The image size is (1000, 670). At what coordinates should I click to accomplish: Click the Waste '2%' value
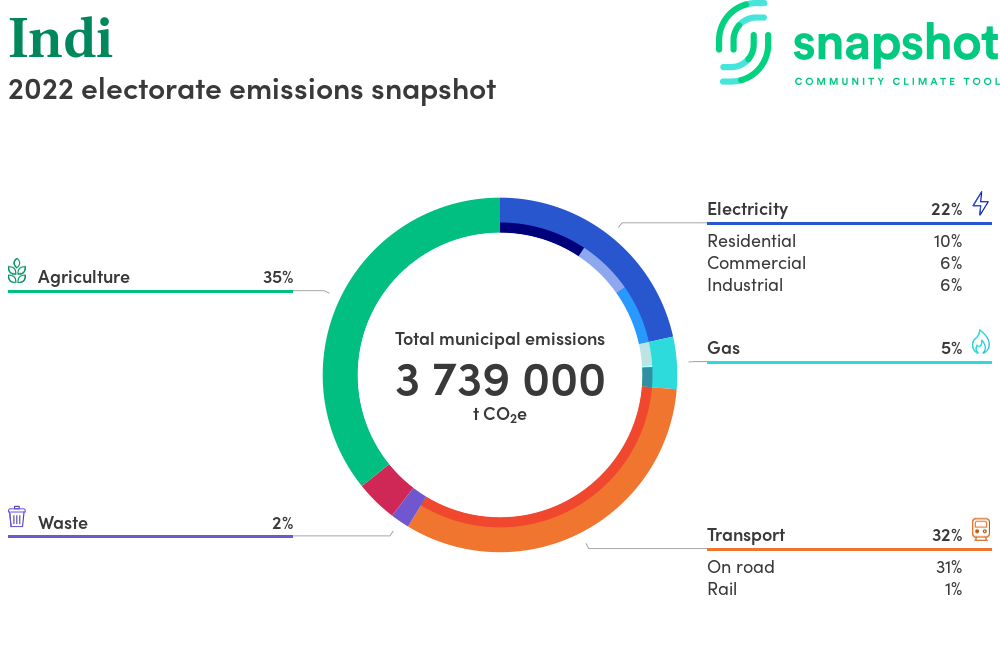tap(283, 523)
